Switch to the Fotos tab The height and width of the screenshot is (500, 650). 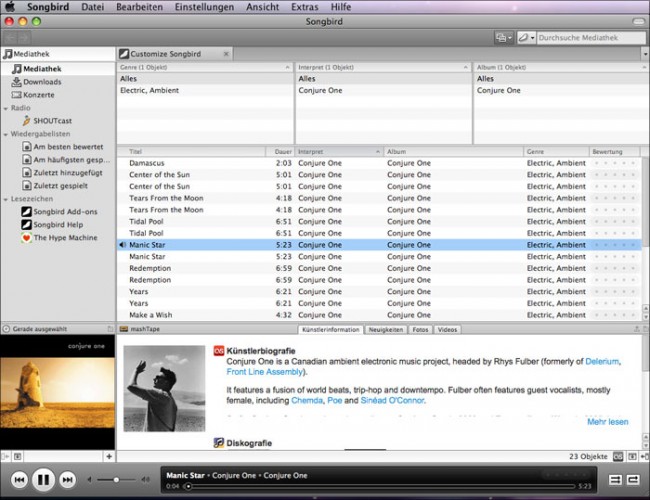tap(419, 329)
